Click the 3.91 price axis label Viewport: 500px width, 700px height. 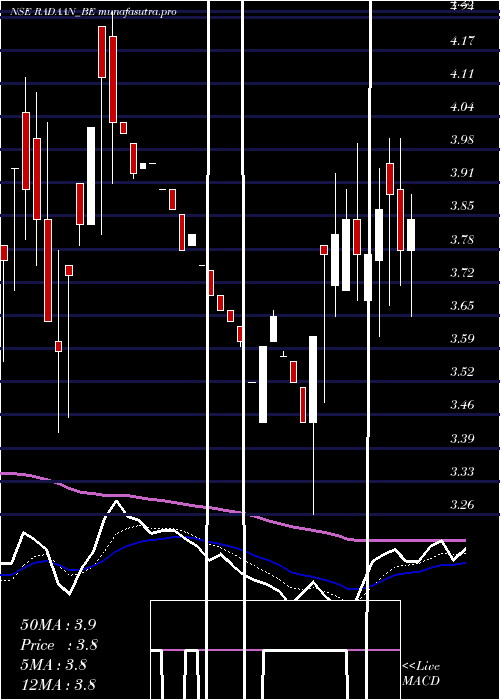tap(462, 173)
